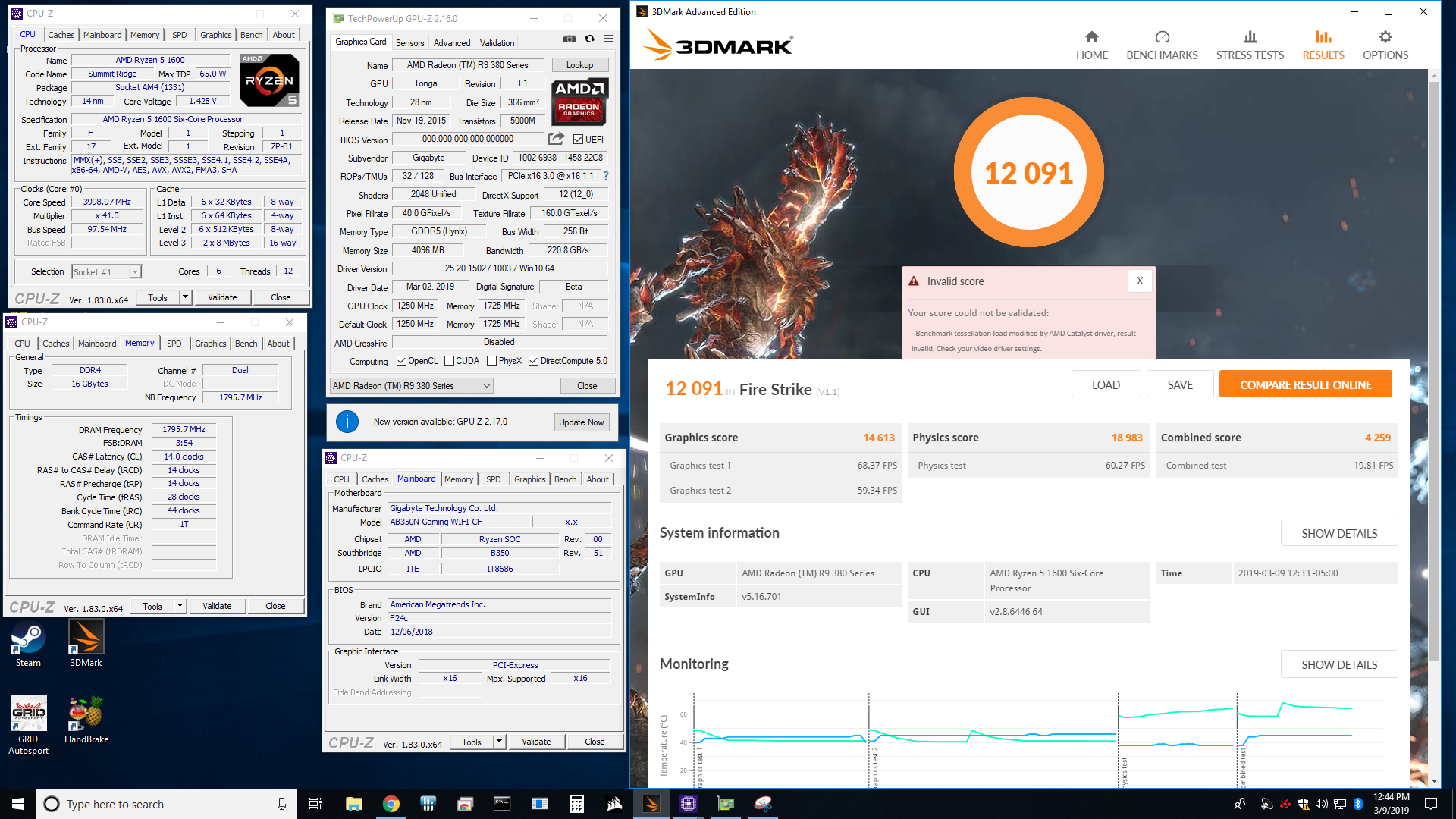Image resolution: width=1456 pixels, height=819 pixels.
Task: Click Validate in the top CPU-Z window
Action: (222, 297)
